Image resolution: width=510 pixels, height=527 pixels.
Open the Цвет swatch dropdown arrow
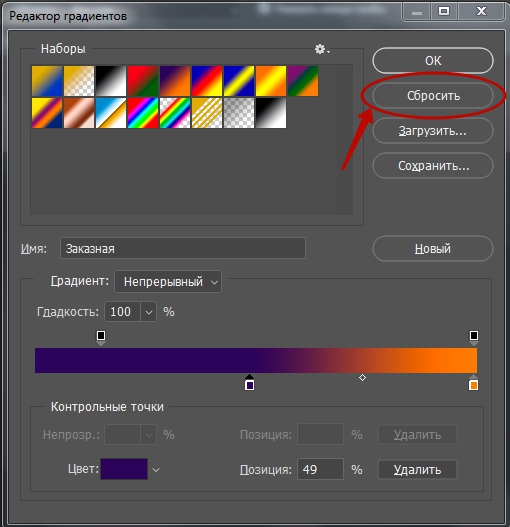[156, 470]
